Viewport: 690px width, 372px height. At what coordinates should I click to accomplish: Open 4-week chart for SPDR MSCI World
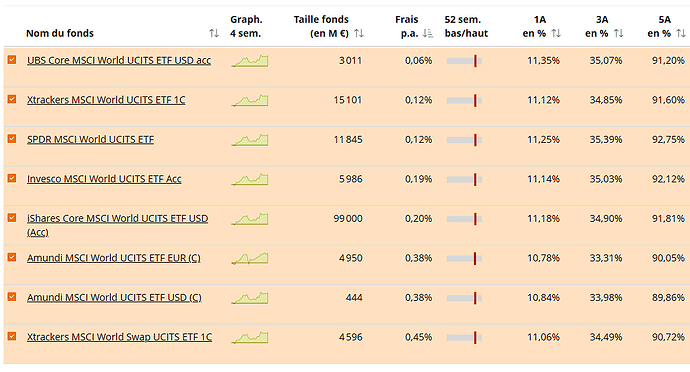250,140
